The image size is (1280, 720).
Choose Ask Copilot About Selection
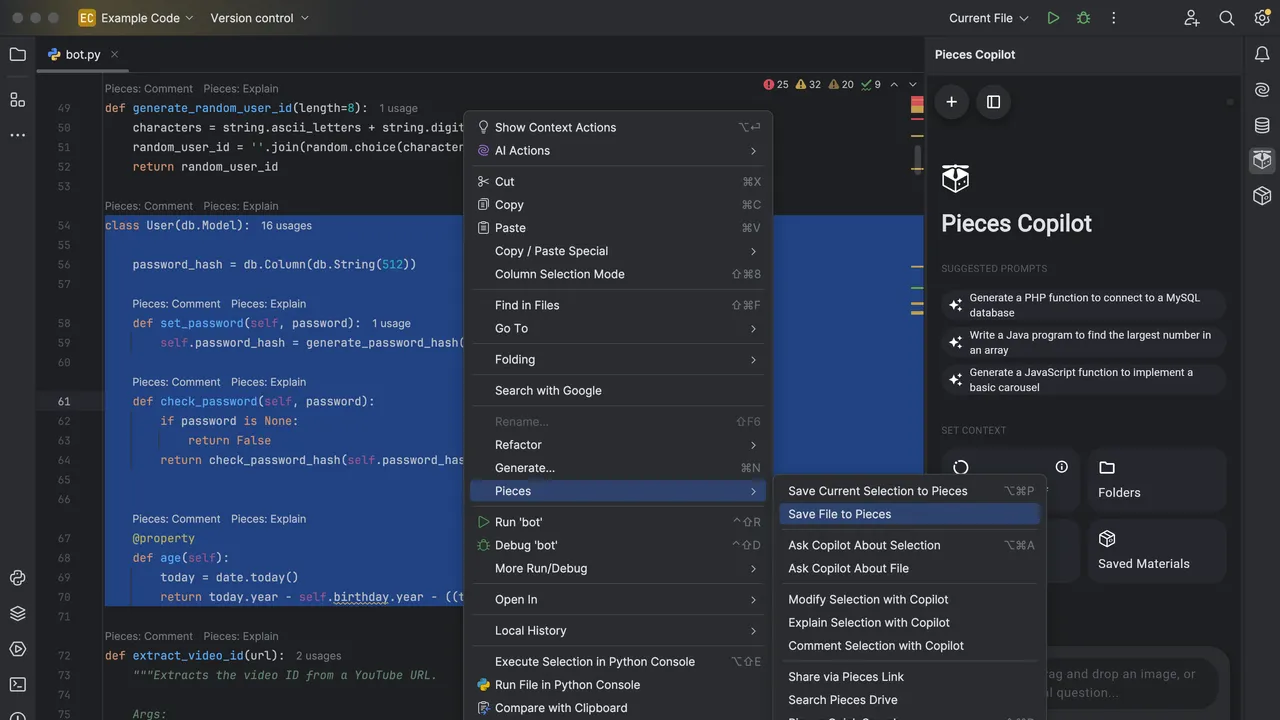coord(909,545)
